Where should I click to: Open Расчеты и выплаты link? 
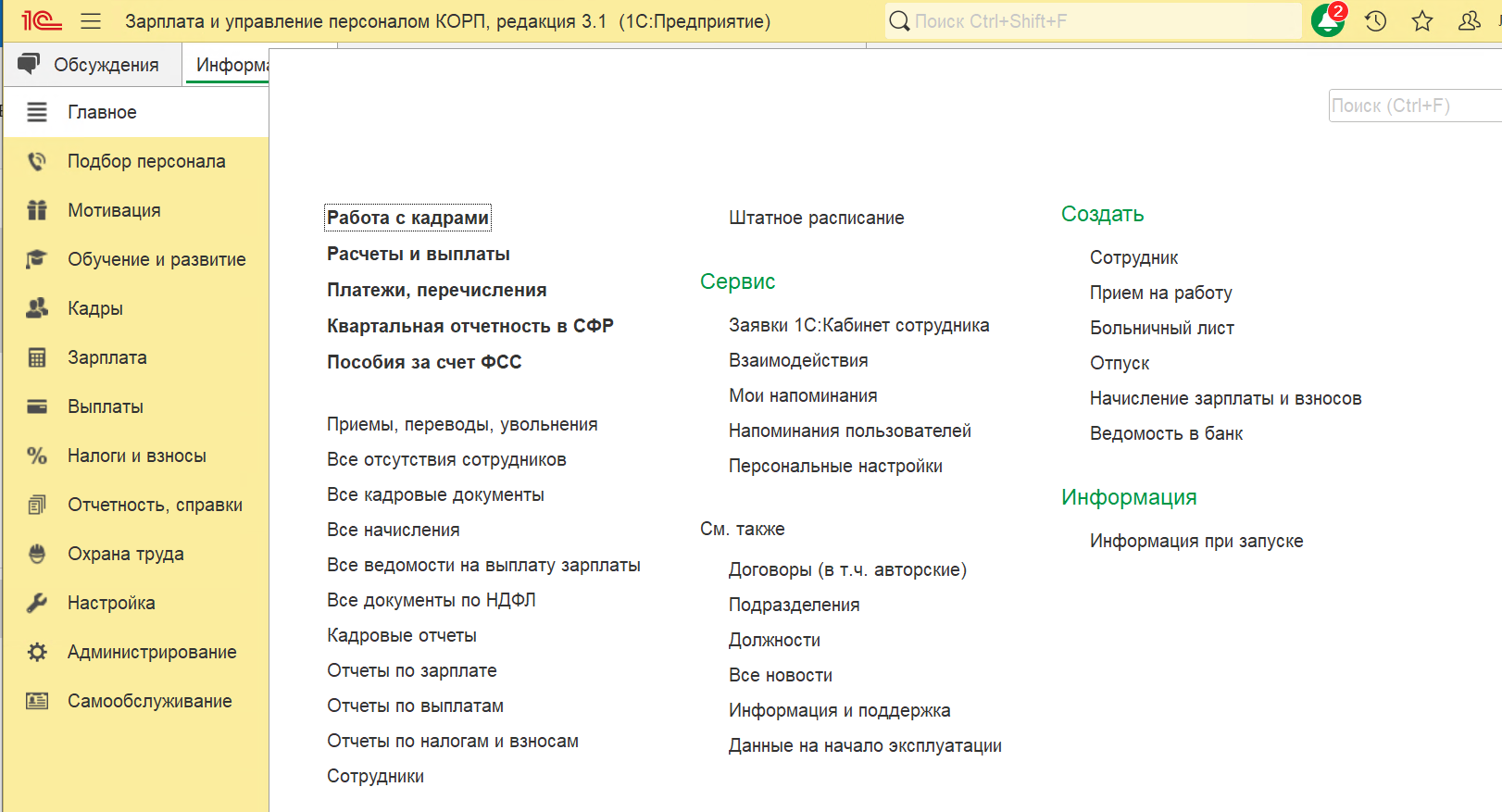click(419, 254)
